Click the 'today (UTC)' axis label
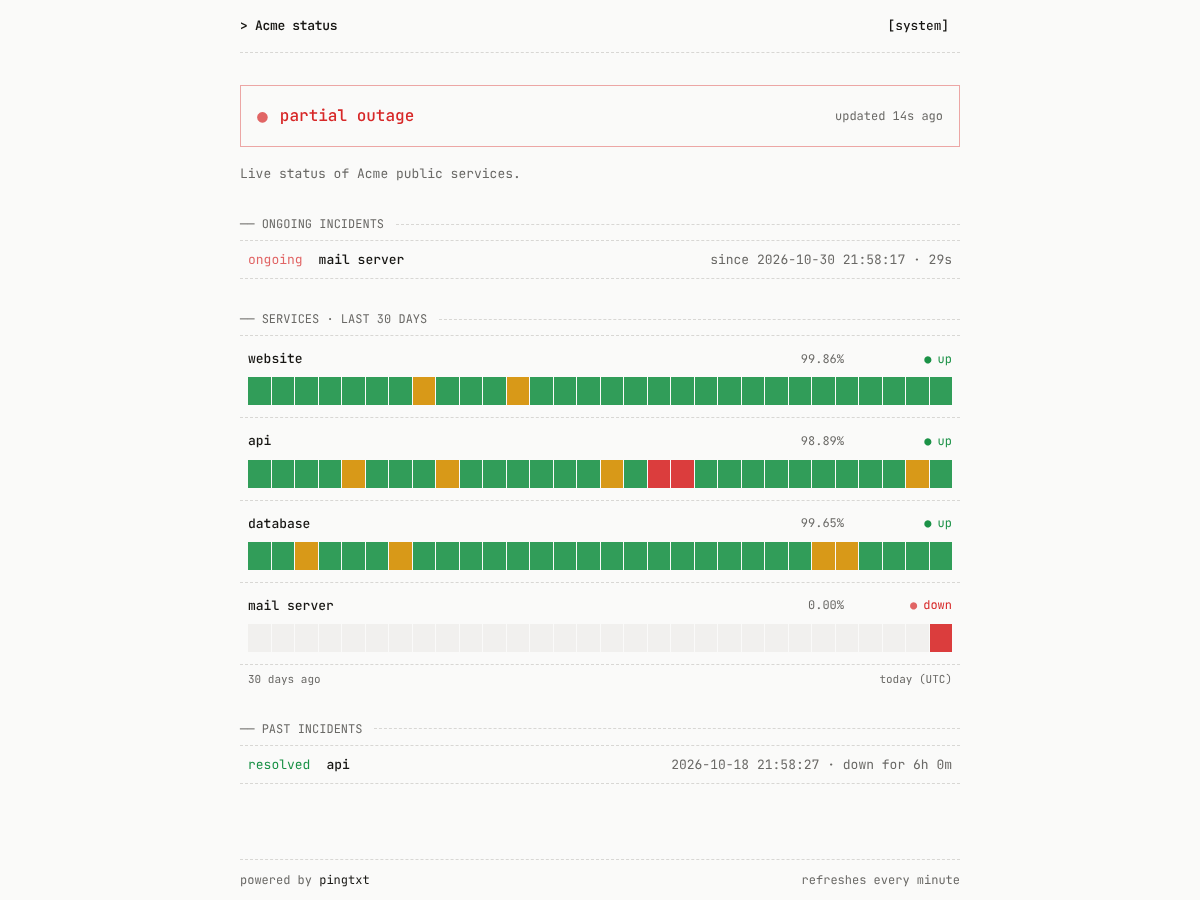The image size is (1200, 900). coord(916,679)
